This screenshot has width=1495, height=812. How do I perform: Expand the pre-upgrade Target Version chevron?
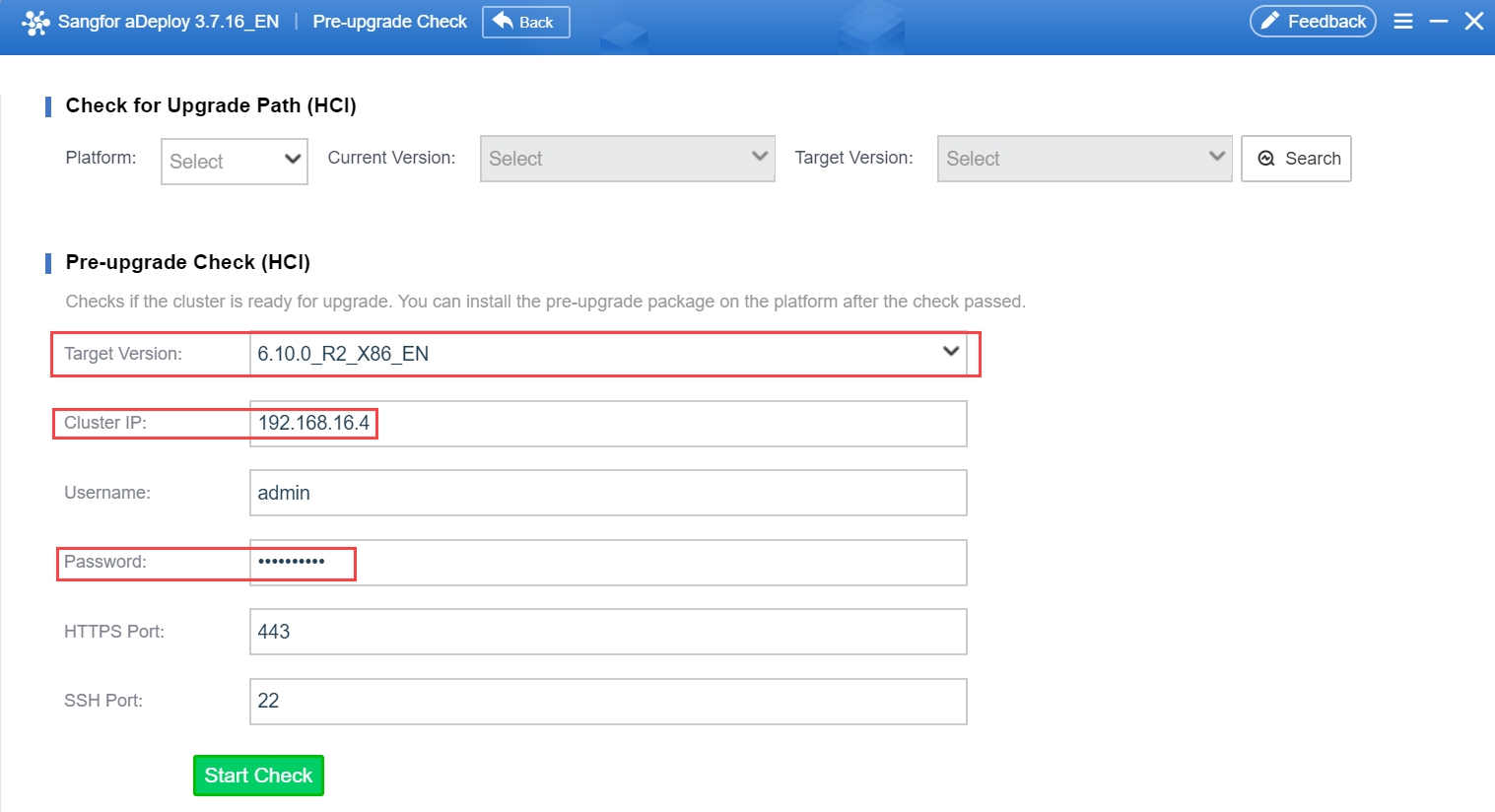pos(951,352)
